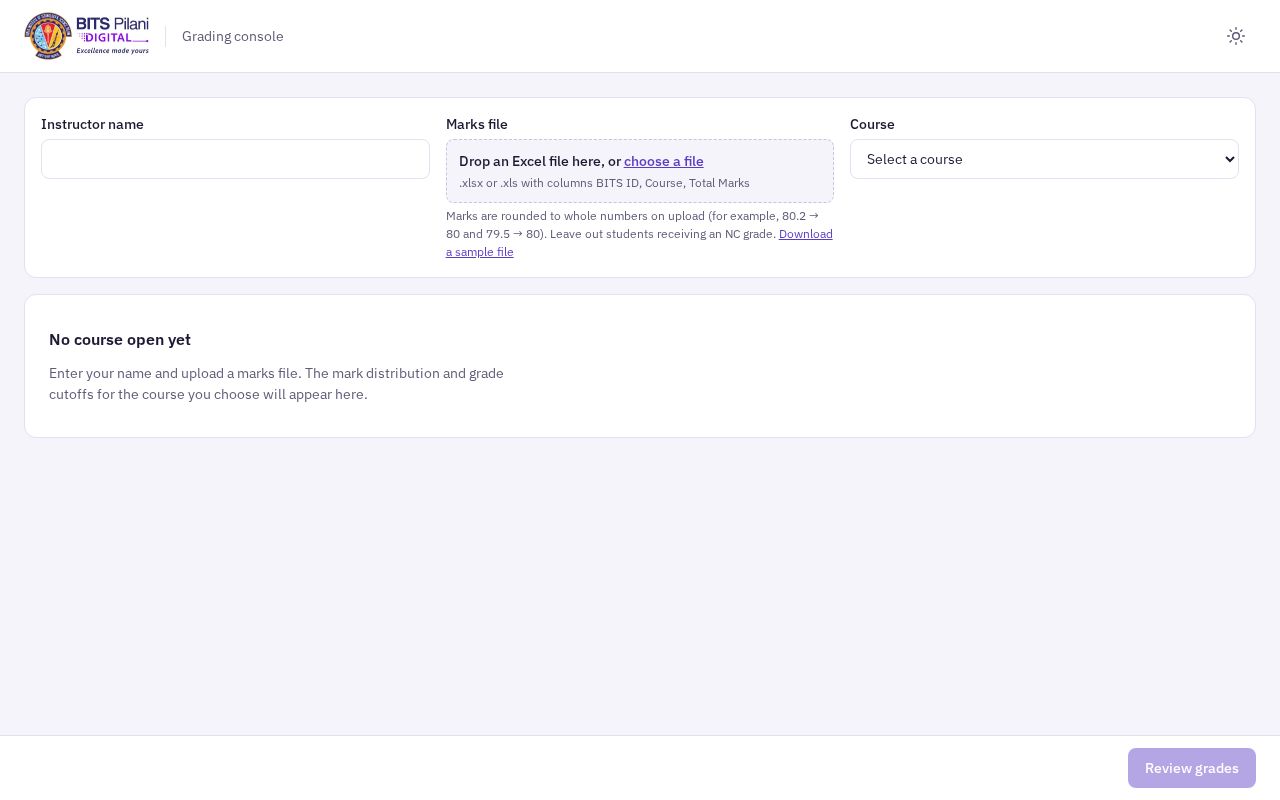
Task: Focus the Instructor name text field
Action: [235, 159]
